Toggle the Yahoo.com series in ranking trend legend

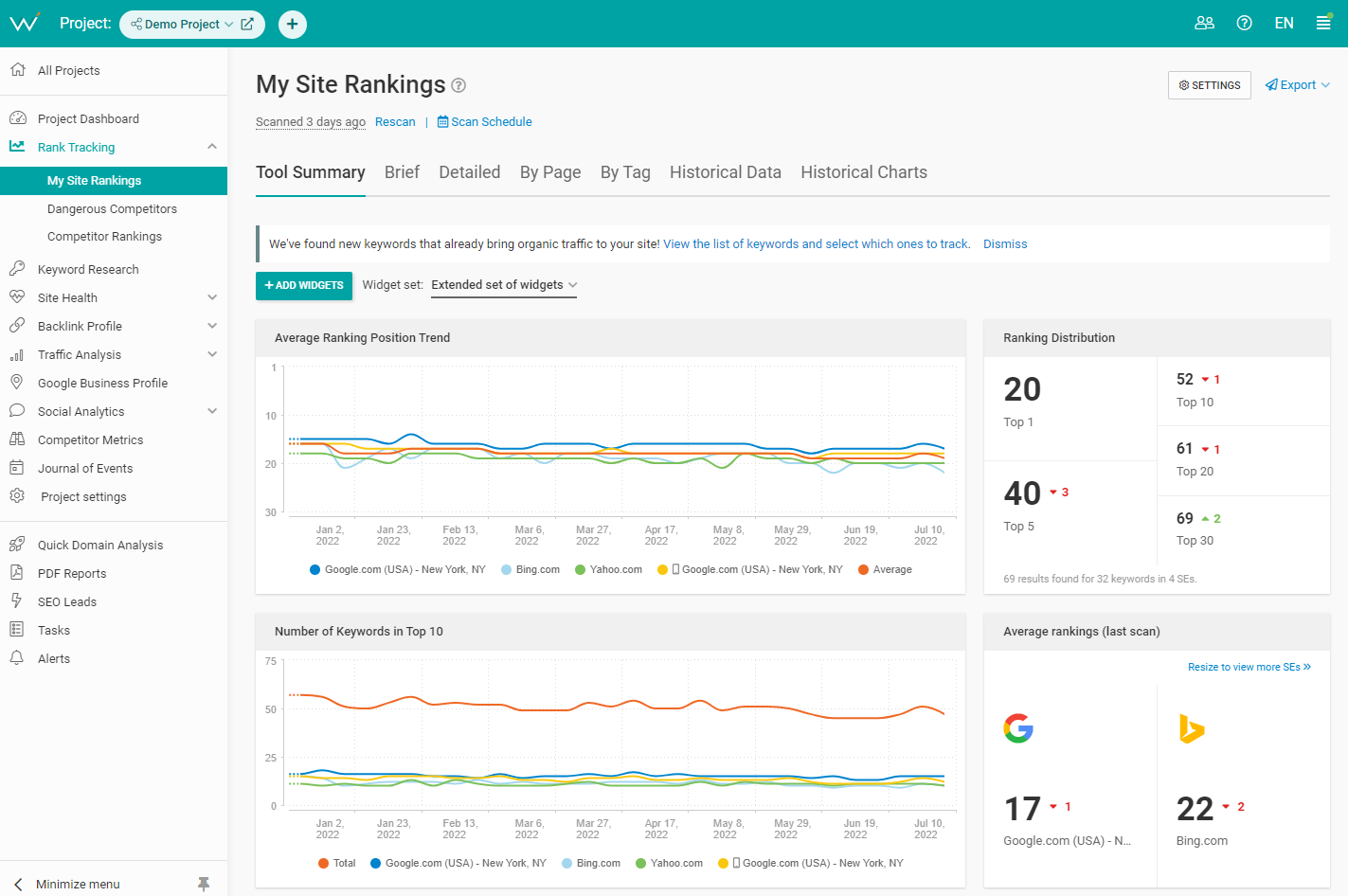click(608, 569)
